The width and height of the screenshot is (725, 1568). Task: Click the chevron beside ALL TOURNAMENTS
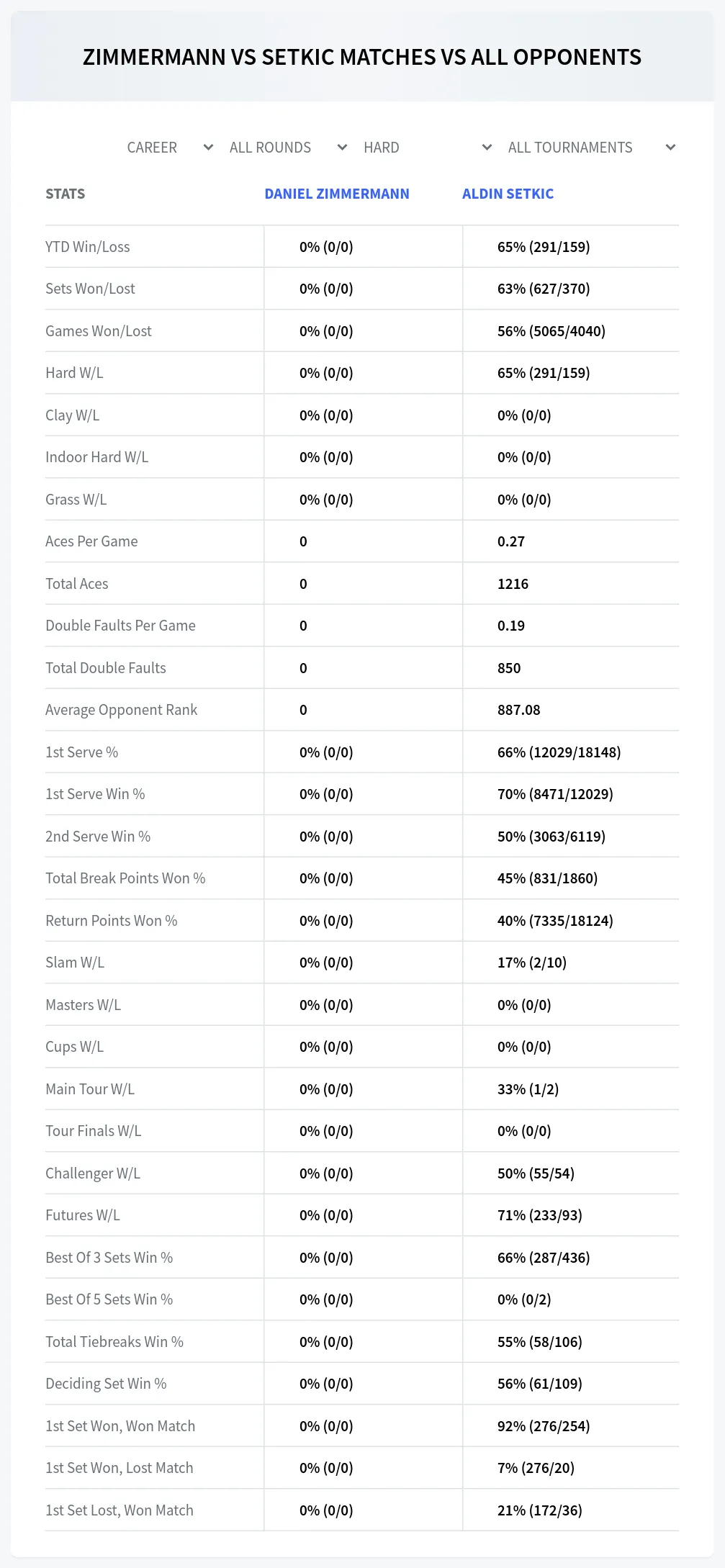[670, 148]
